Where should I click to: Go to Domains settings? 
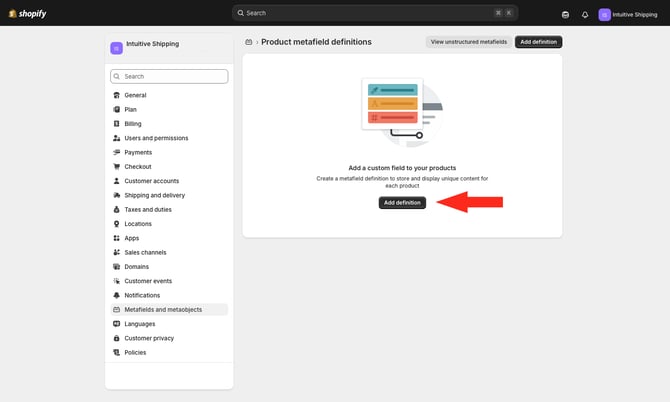click(169, 267)
